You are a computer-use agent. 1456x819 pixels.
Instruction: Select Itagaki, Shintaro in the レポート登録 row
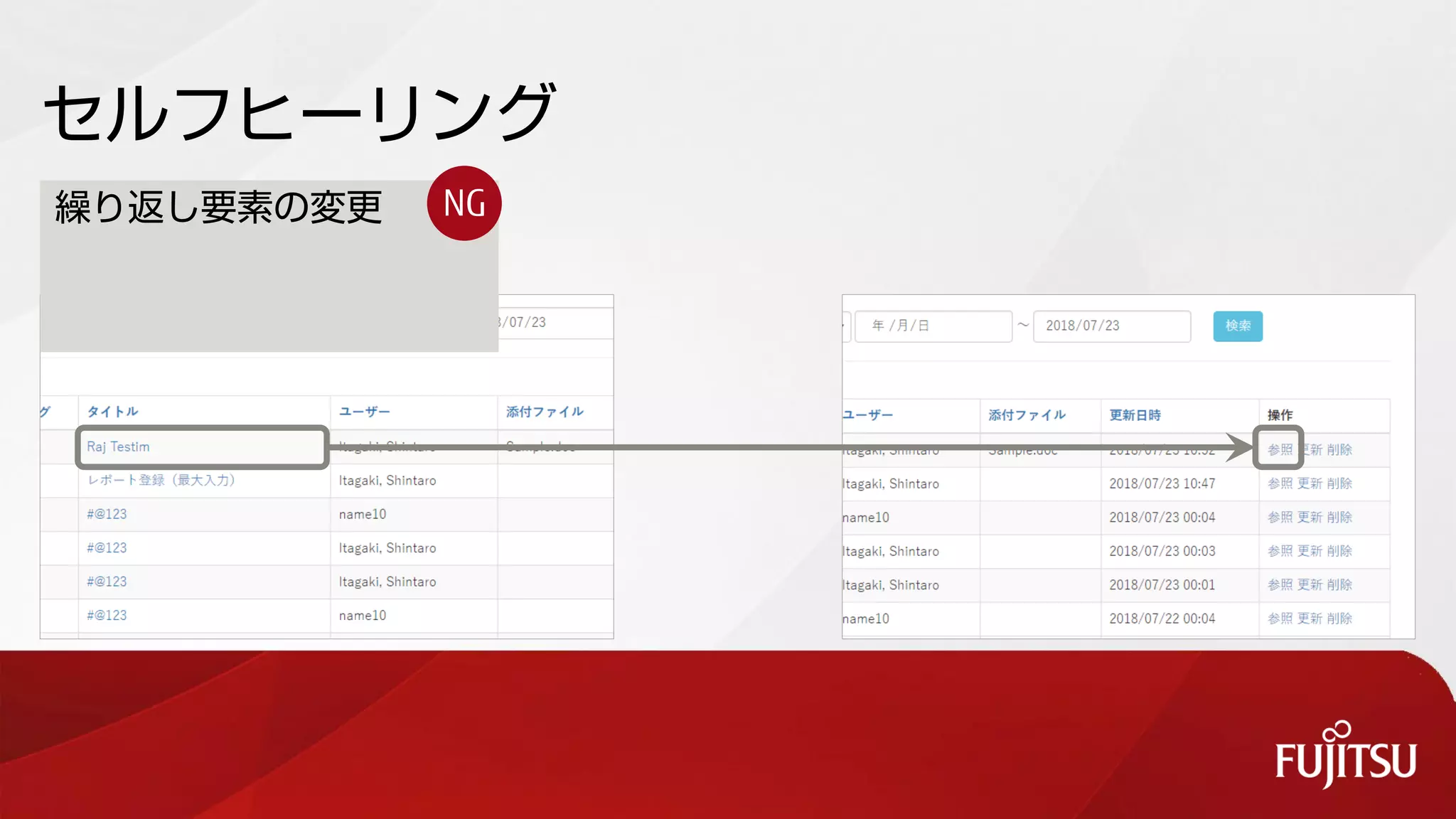387,481
